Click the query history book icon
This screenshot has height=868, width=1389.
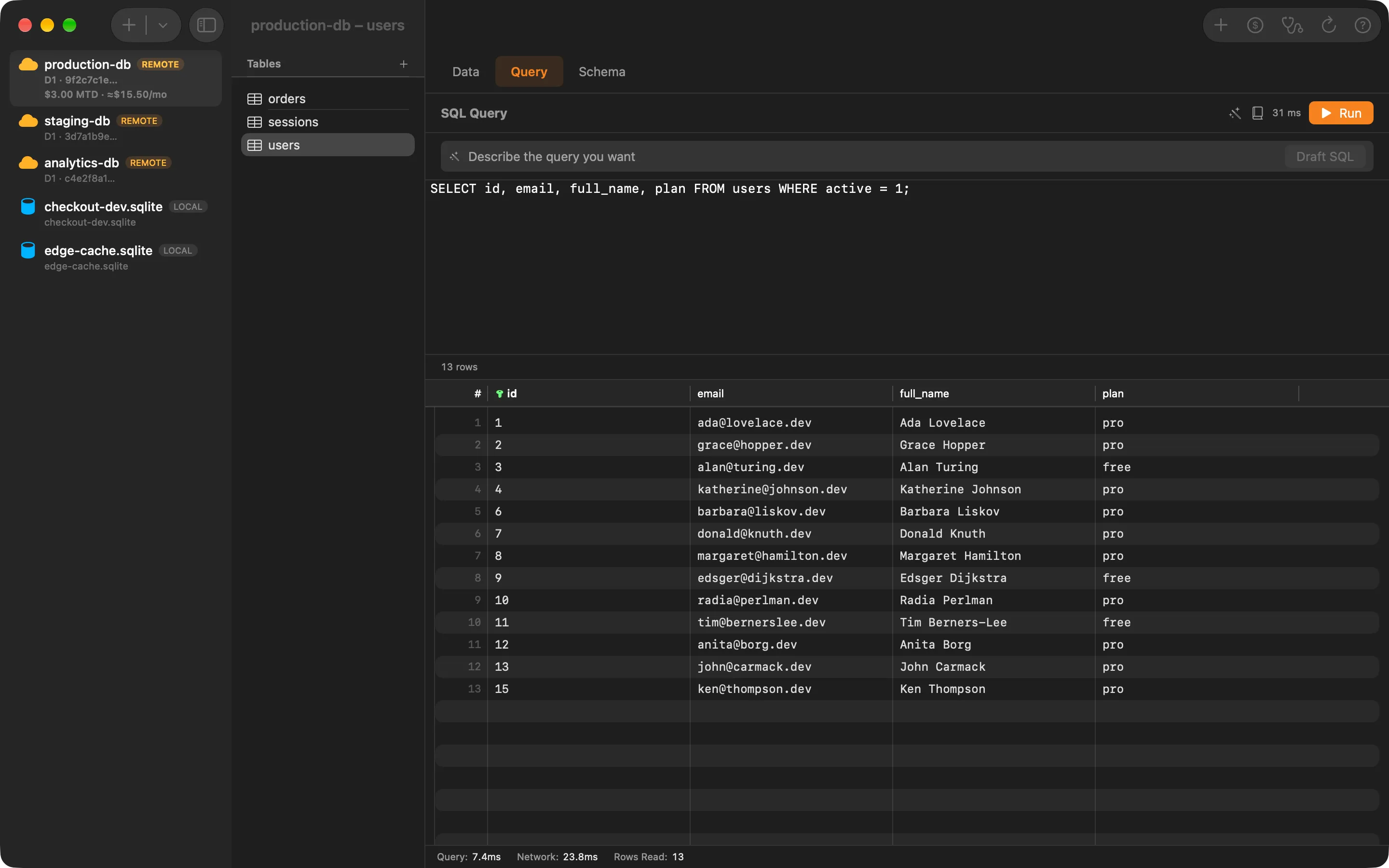(x=1257, y=113)
